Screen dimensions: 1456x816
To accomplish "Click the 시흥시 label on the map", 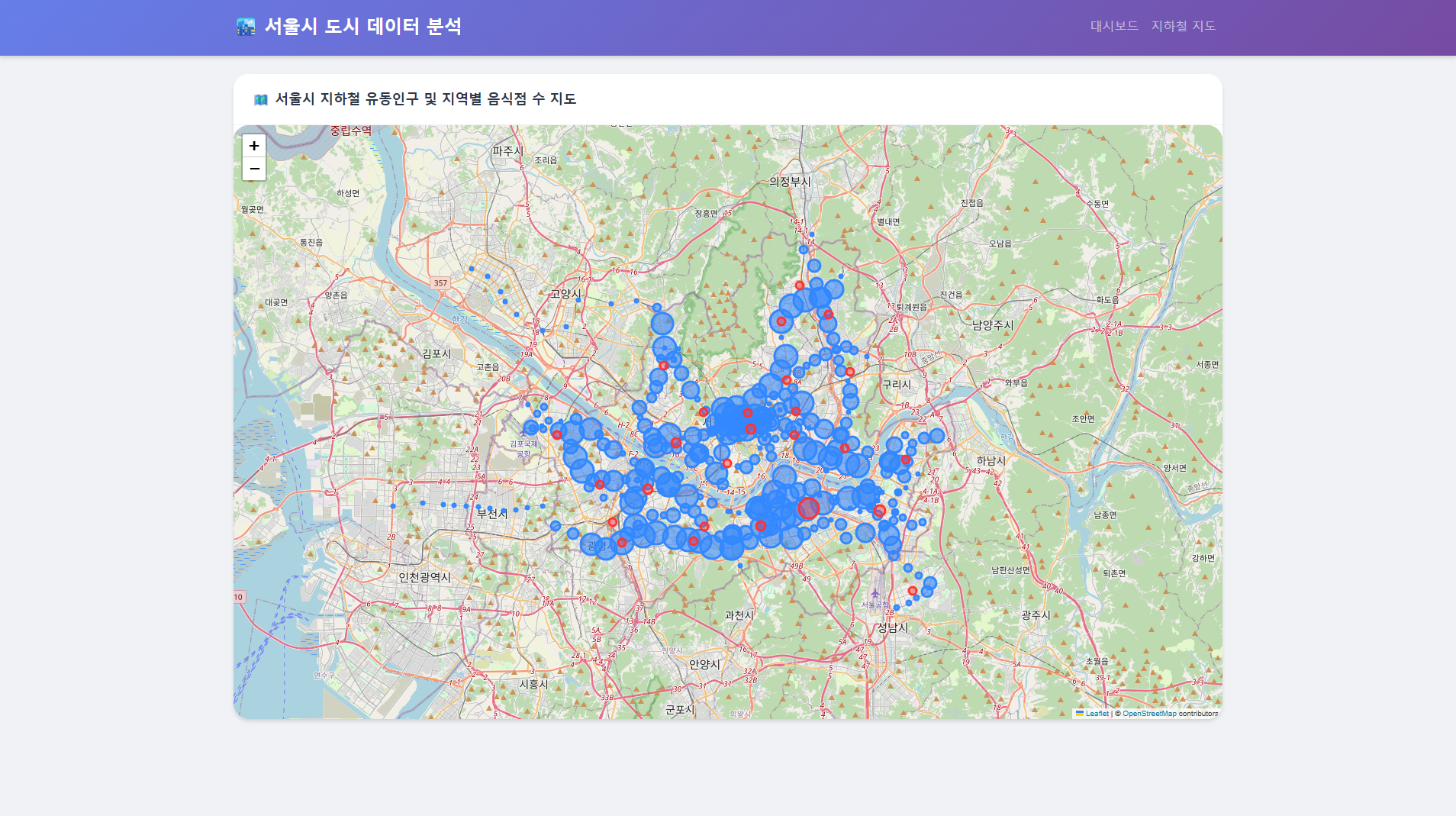I will coord(533,684).
